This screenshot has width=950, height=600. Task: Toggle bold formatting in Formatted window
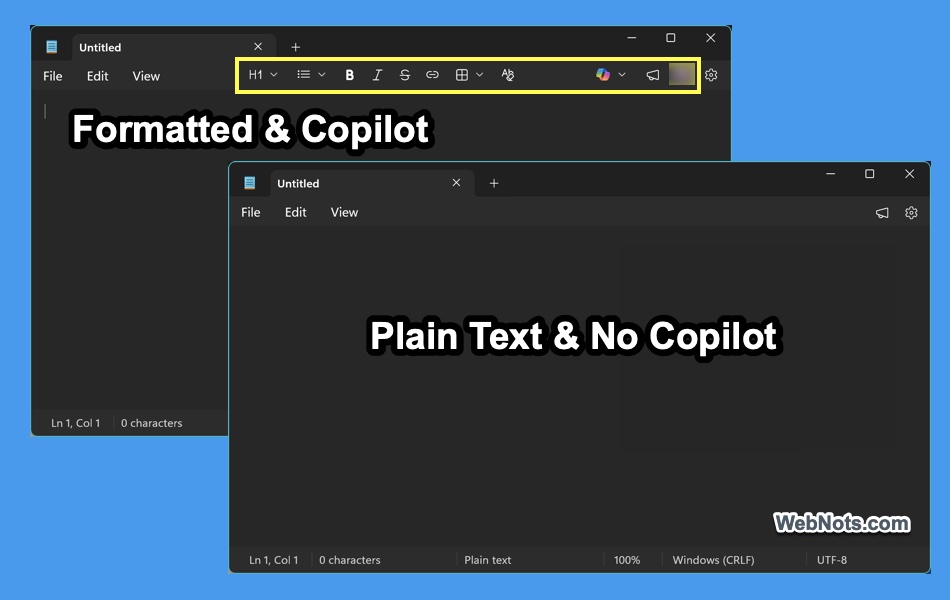[x=349, y=75]
